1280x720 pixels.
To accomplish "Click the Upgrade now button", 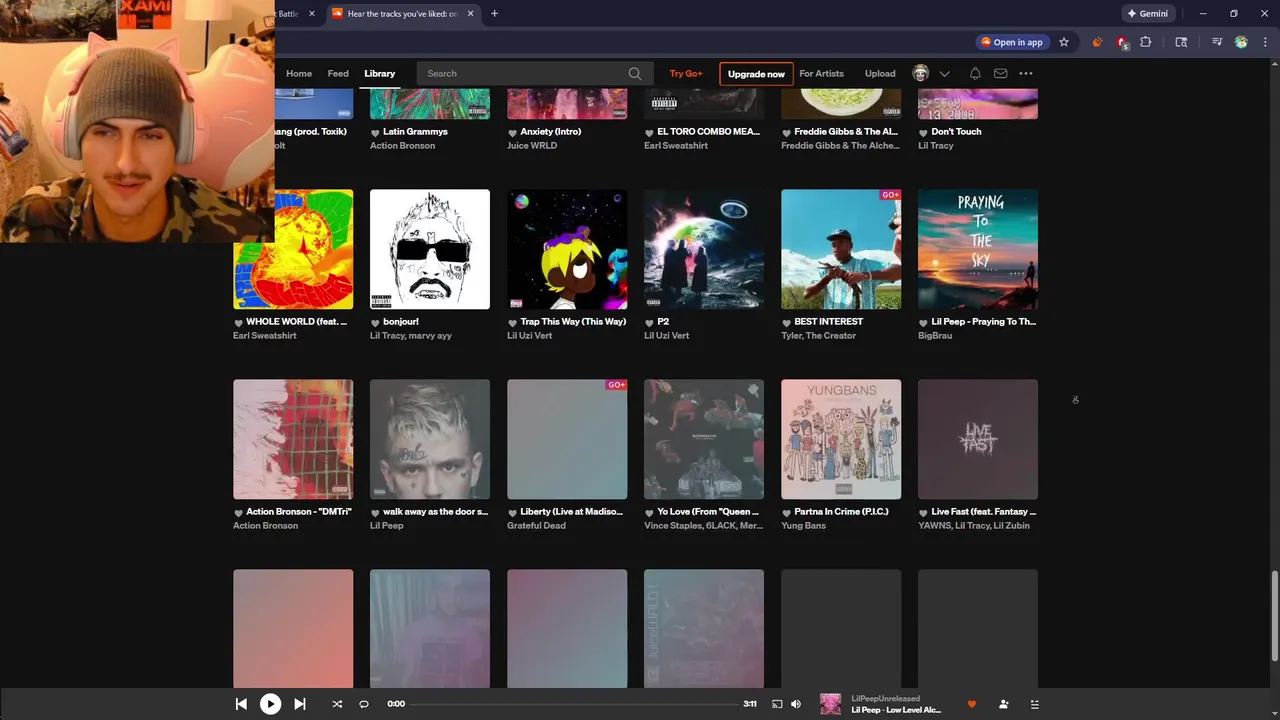I will coord(756,74).
